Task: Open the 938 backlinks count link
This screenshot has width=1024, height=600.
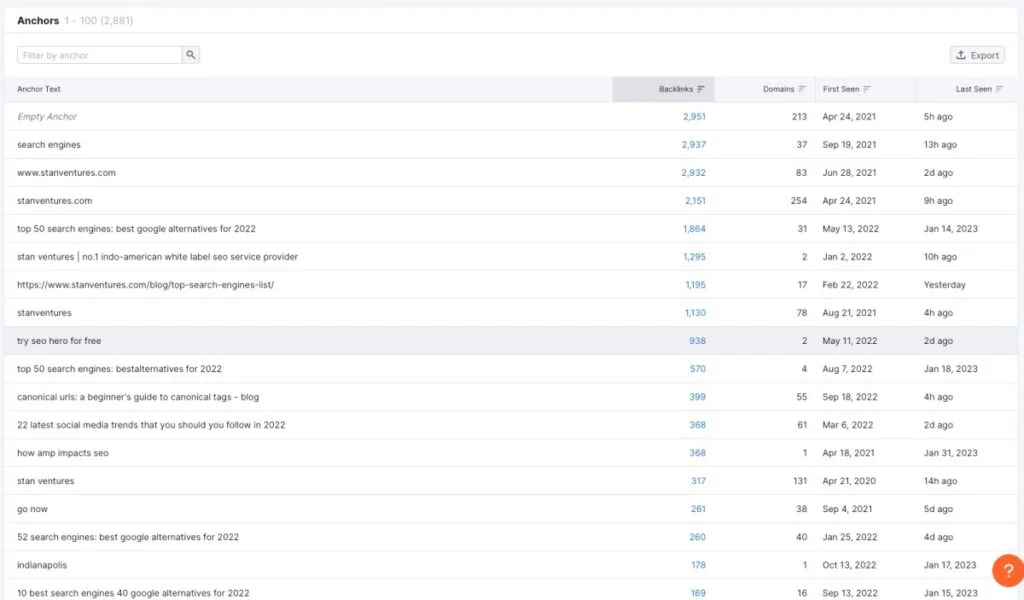Action: point(697,341)
